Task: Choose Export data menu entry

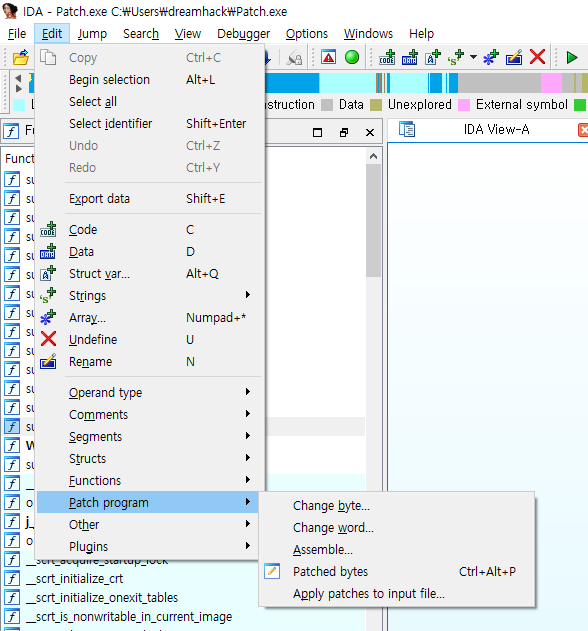Action: [x=150, y=198]
